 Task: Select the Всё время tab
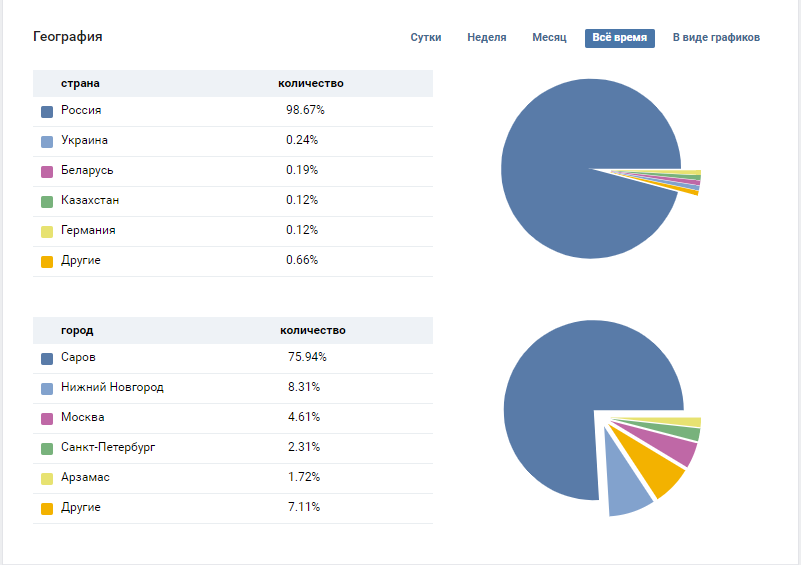(x=619, y=38)
